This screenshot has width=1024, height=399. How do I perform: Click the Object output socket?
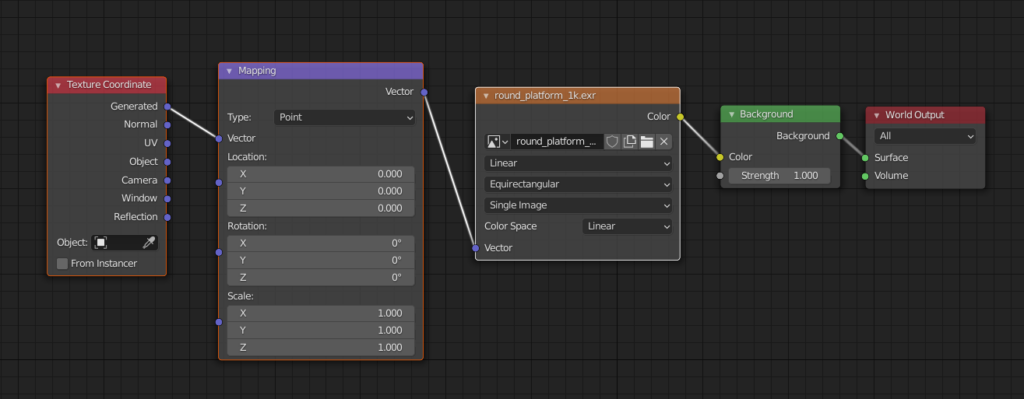tap(167, 161)
